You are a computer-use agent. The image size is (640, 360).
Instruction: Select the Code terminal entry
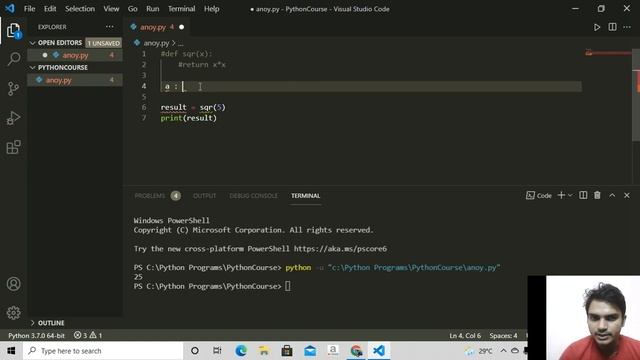point(539,196)
